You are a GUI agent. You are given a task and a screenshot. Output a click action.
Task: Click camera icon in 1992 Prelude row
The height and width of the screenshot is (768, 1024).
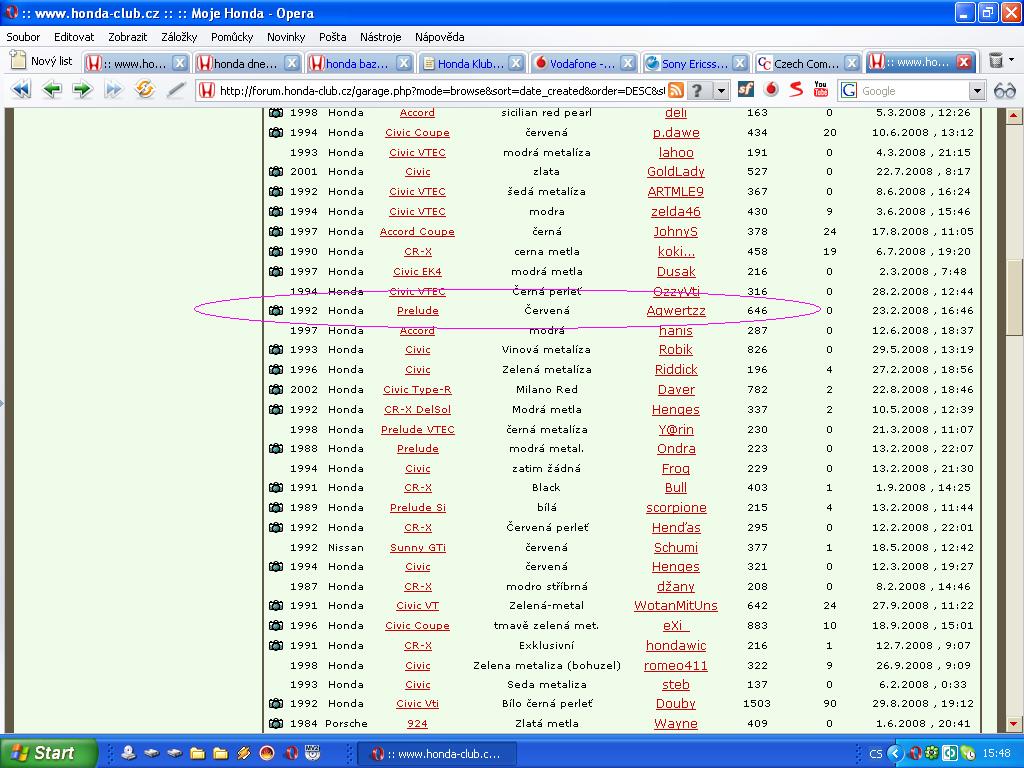[276, 311]
